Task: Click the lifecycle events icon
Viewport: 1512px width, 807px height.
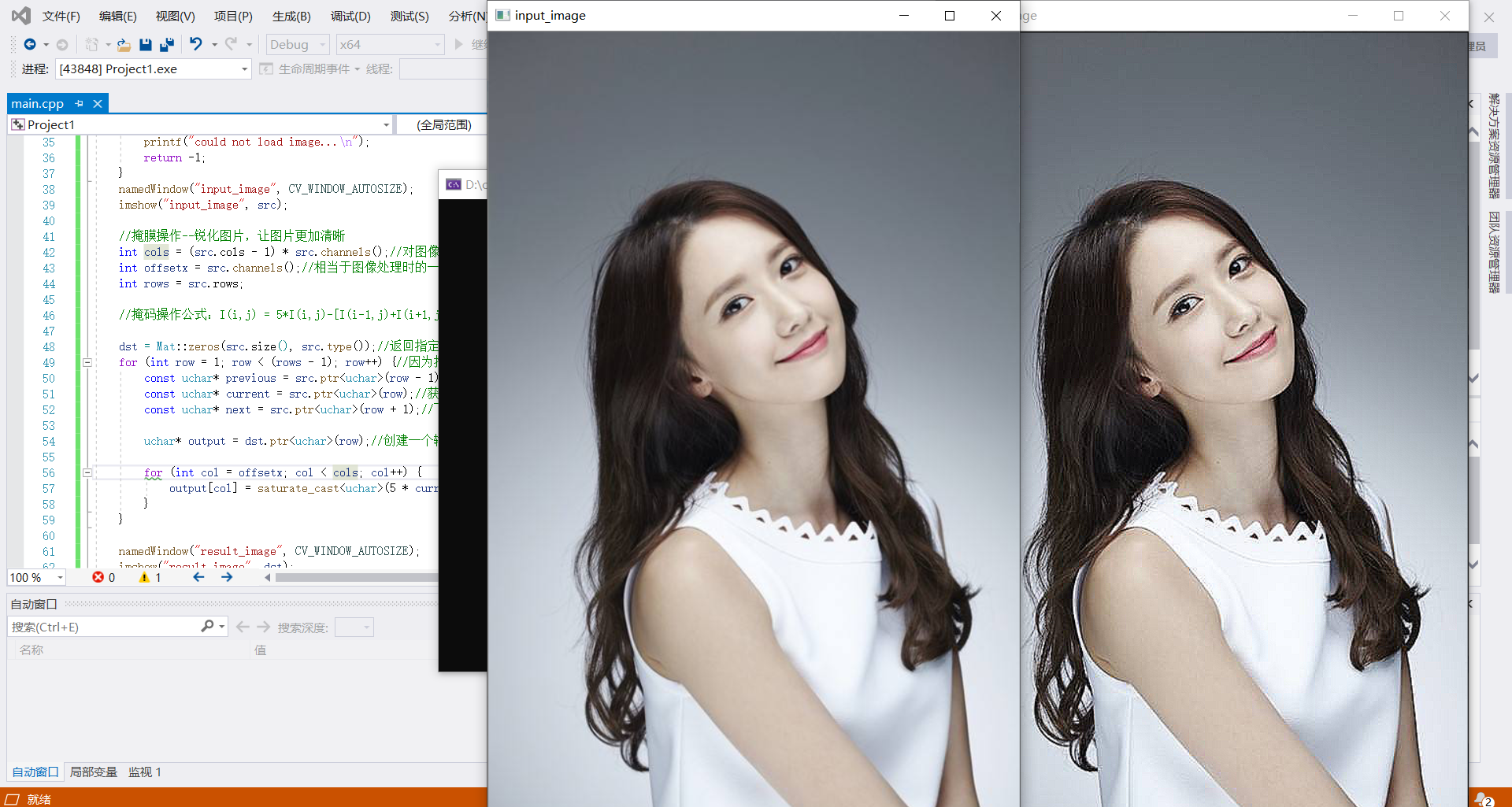Action: point(266,68)
